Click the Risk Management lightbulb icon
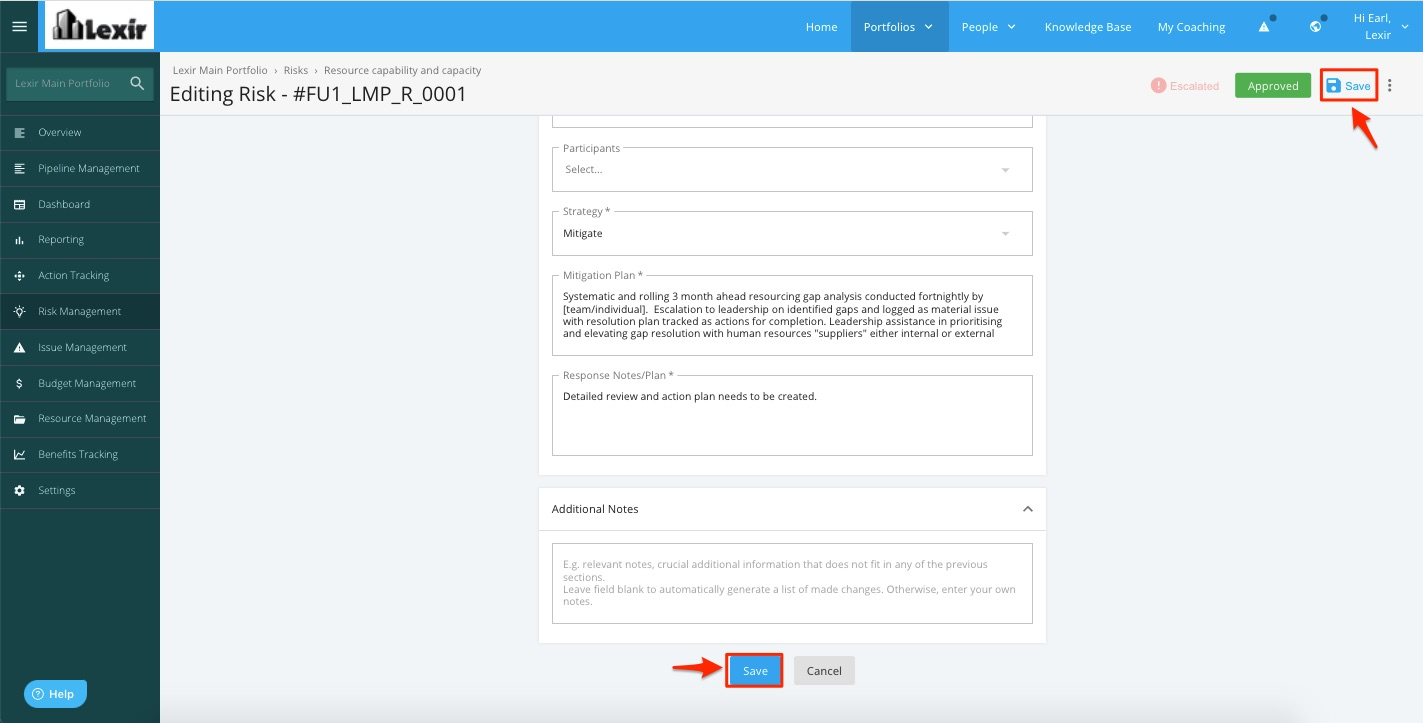The width and height of the screenshot is (1423, 723). point(19,311)
